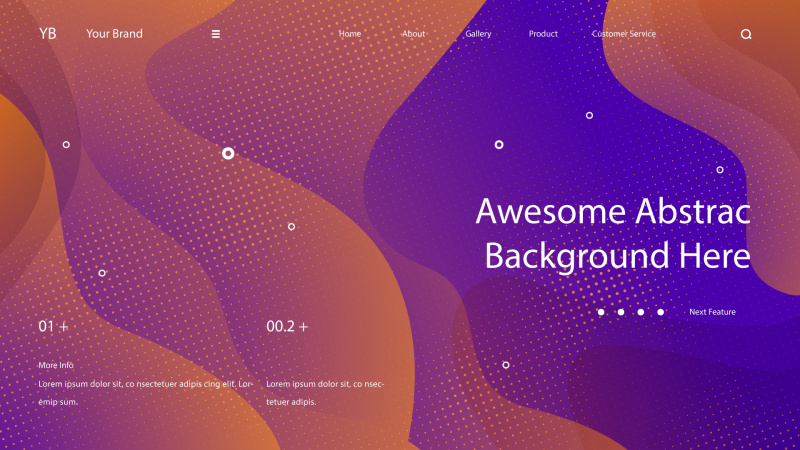Screen dimensions: 800x450
Task: Expand the 01 + section
Action: coord(54,327)
